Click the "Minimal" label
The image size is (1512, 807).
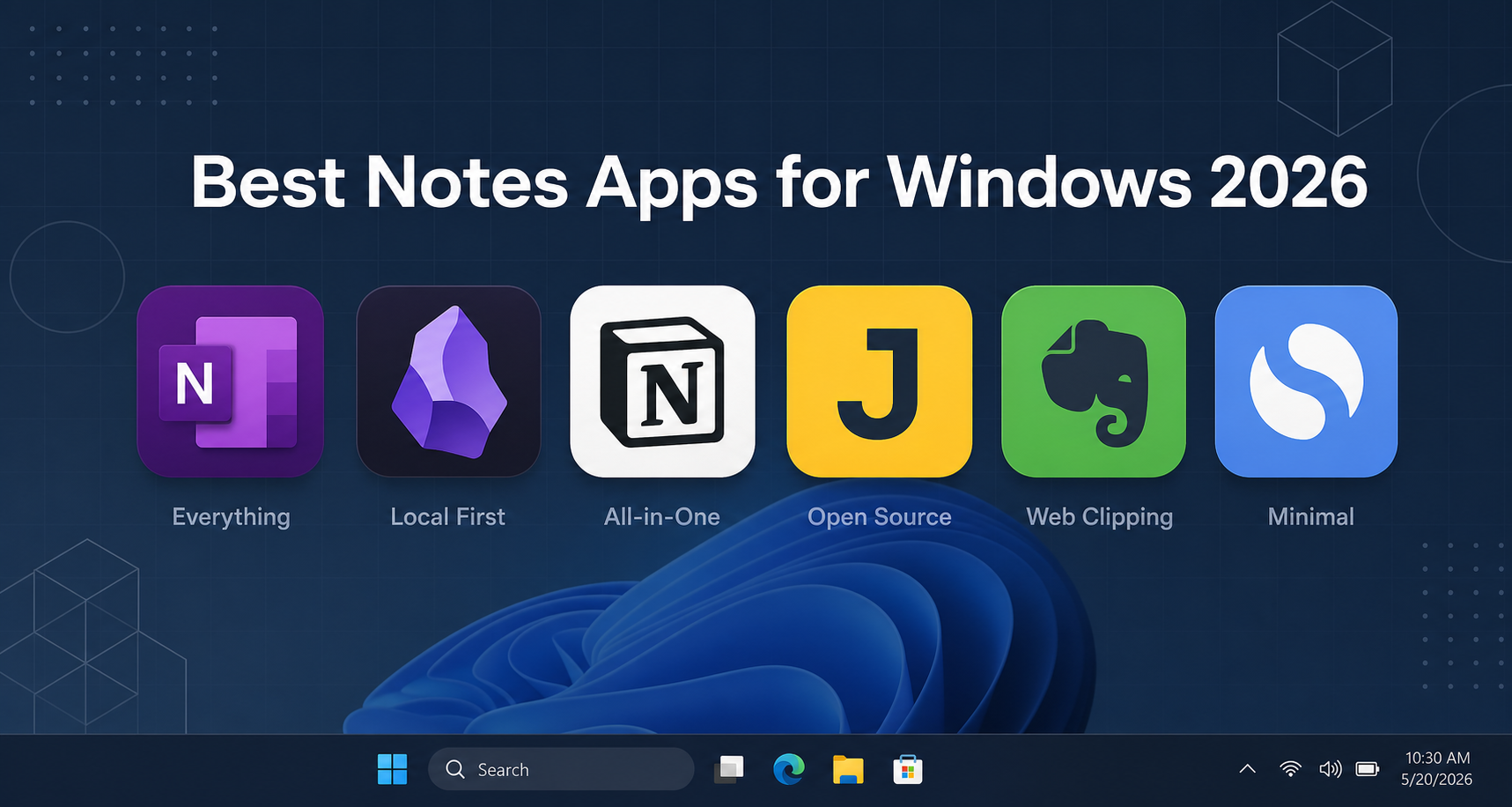point(1310,516)
